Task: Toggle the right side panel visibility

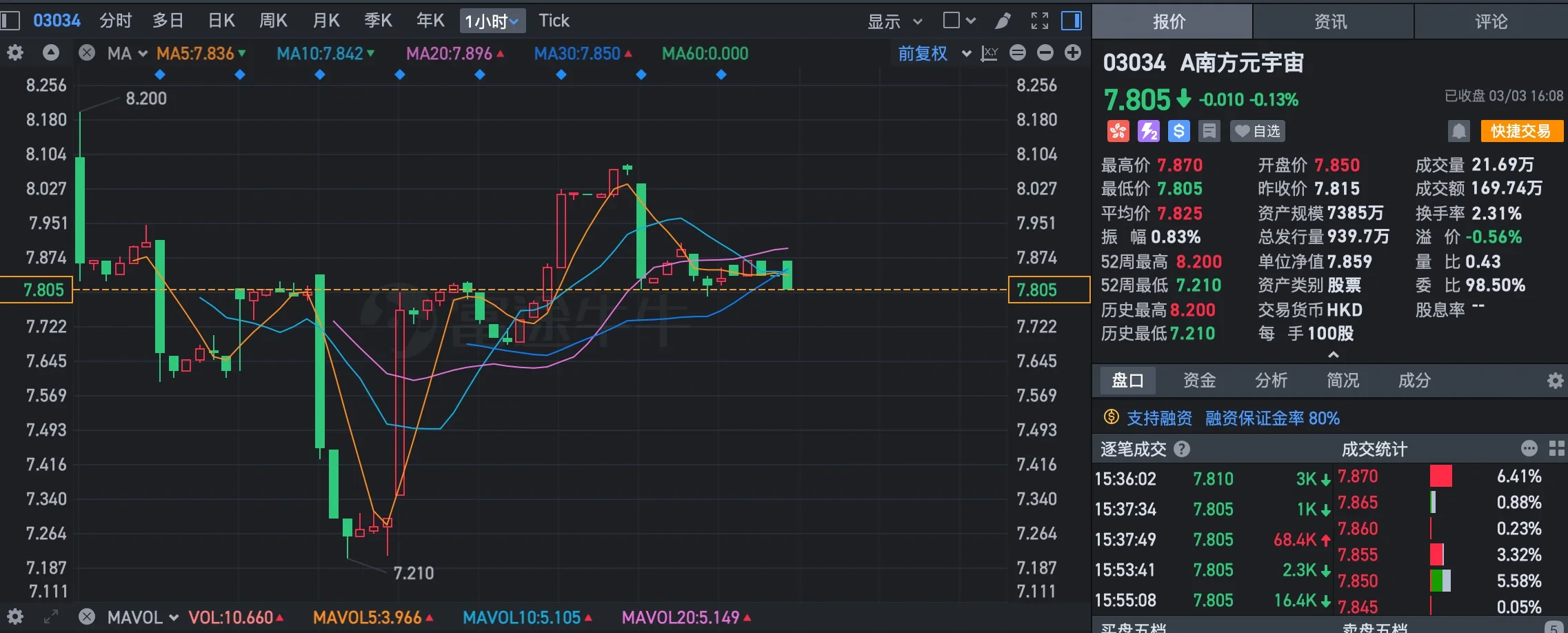Action: (1071, 21)
